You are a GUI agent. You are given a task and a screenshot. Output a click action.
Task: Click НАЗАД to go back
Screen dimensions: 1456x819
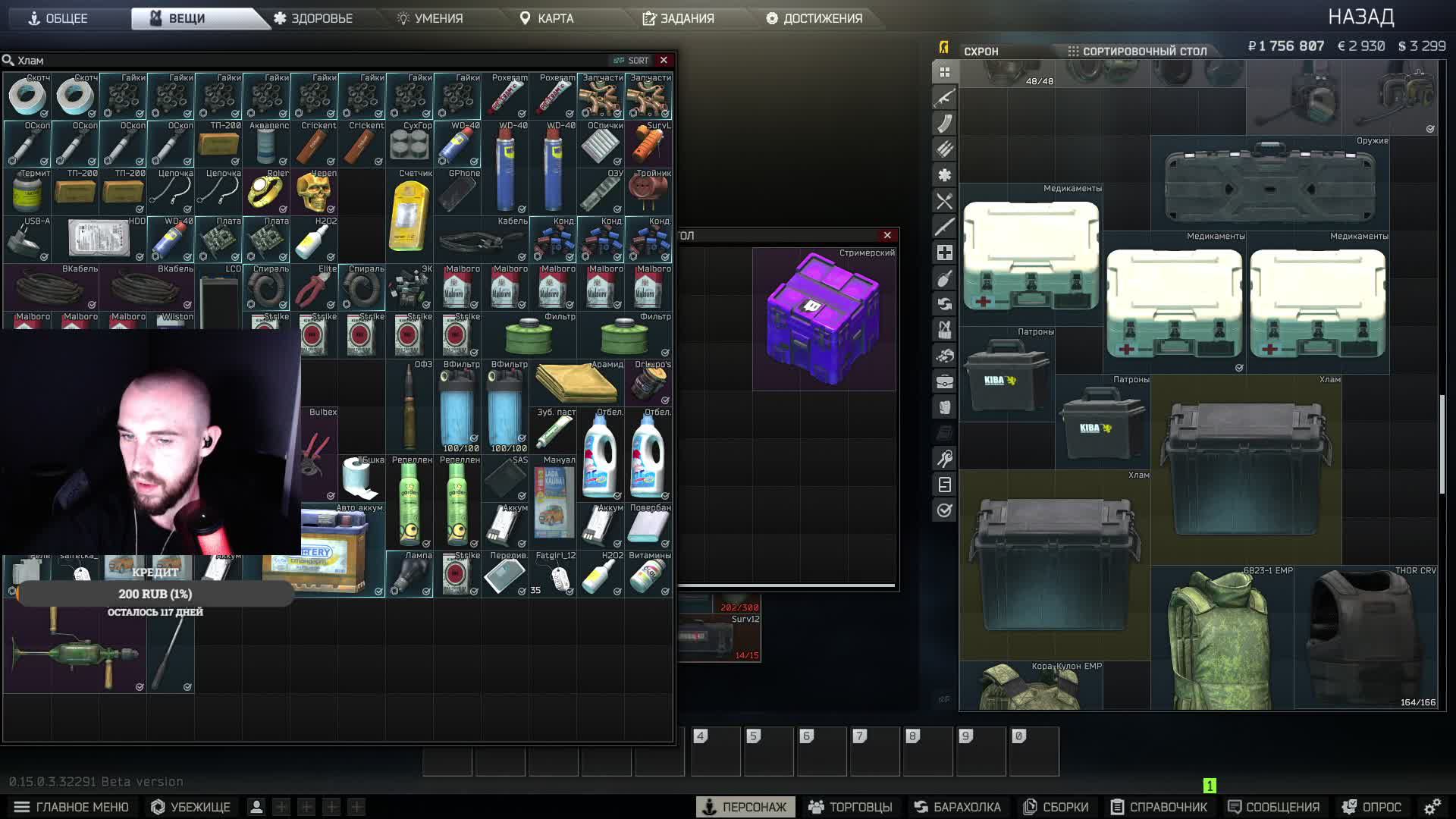point(1360,17)
